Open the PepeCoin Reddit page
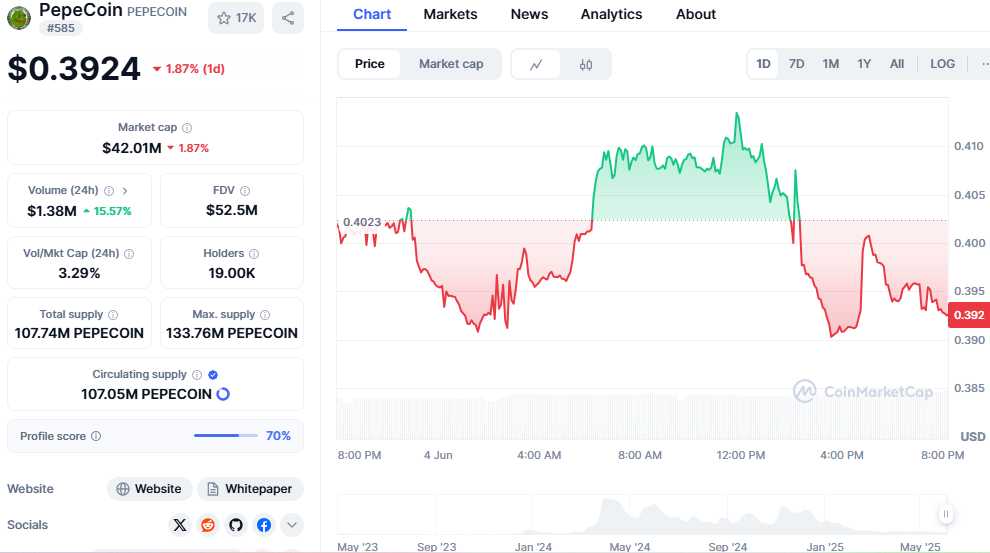Screen dimensions: 990x553 click(x=208, y=525)
